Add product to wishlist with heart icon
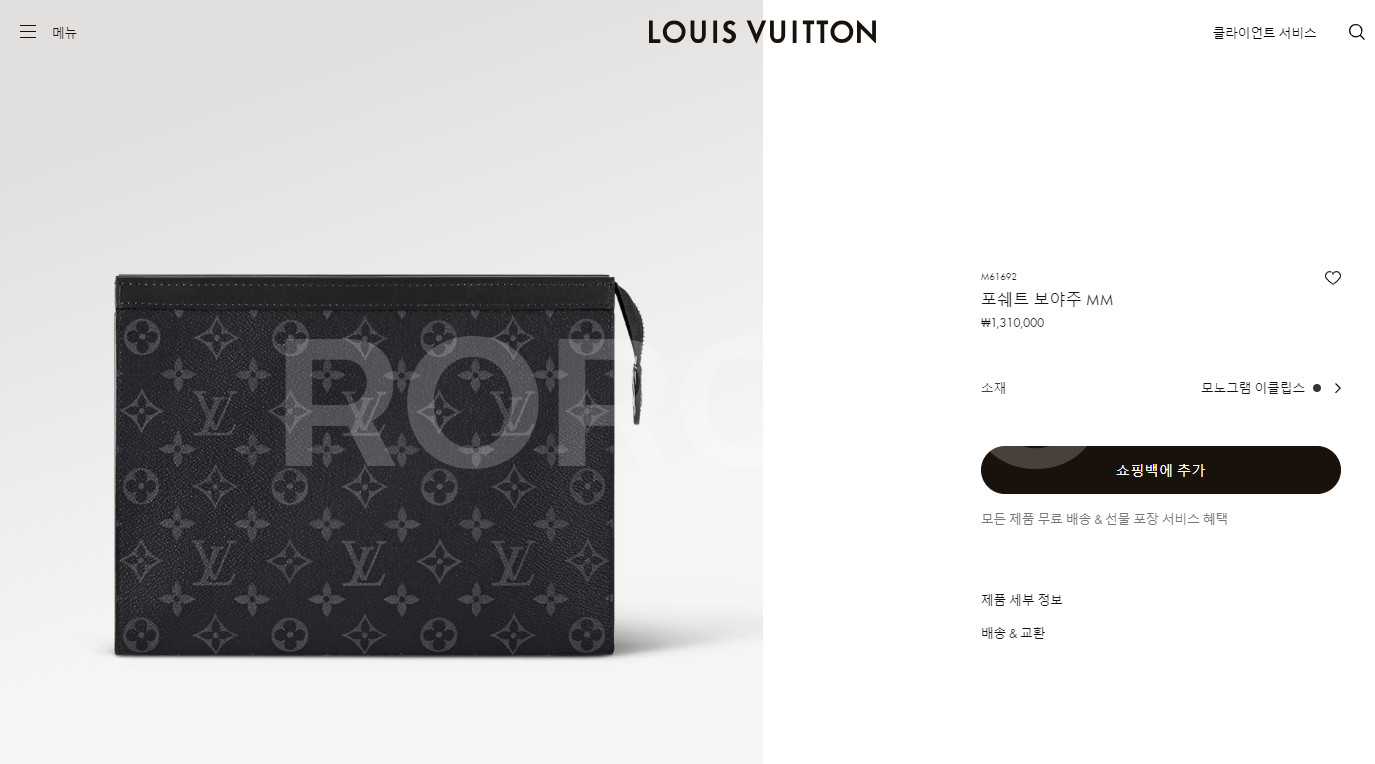Viewport: 1375px width, 764px height. click(x=1332, y=278)
